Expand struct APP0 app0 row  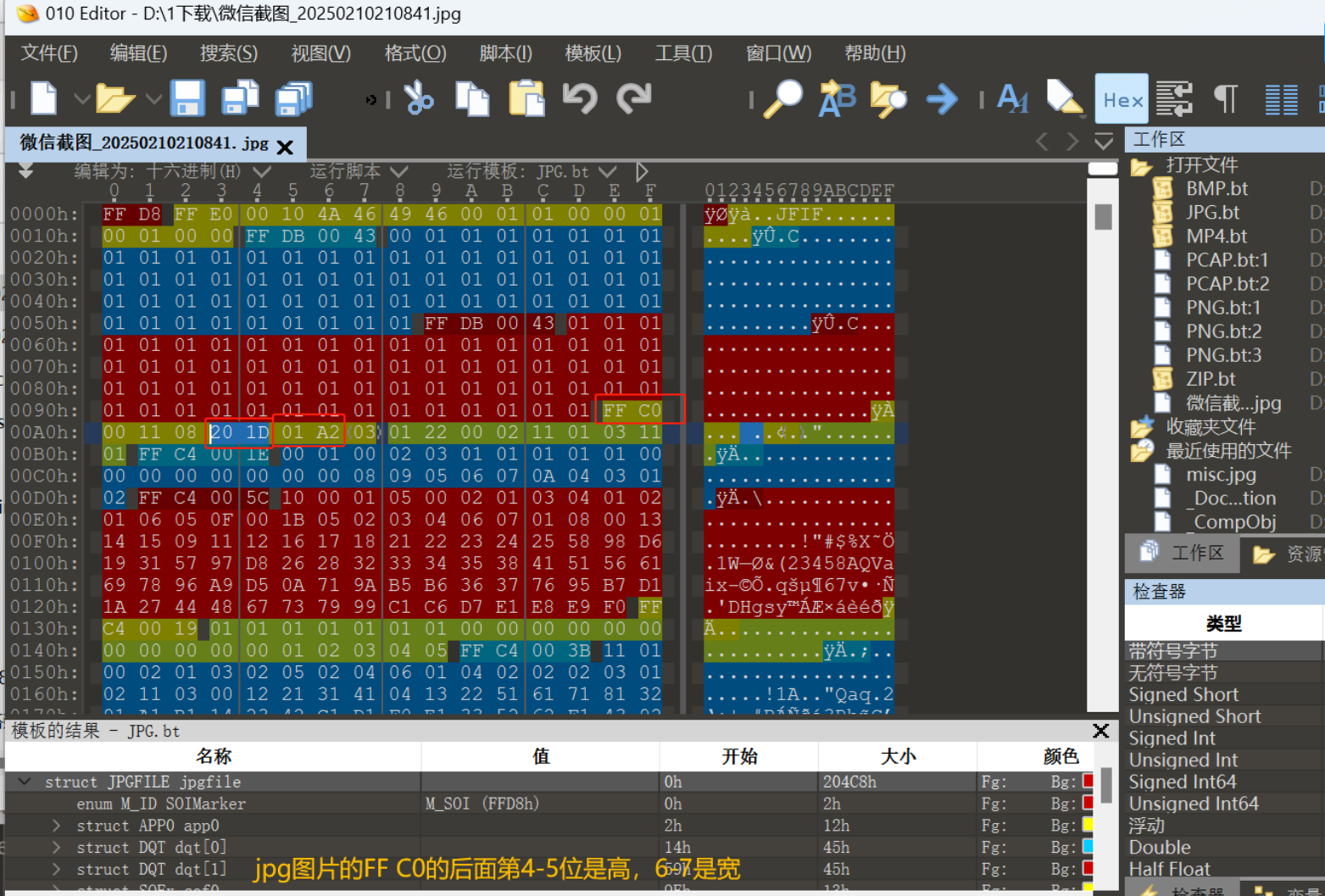(56, 826)
